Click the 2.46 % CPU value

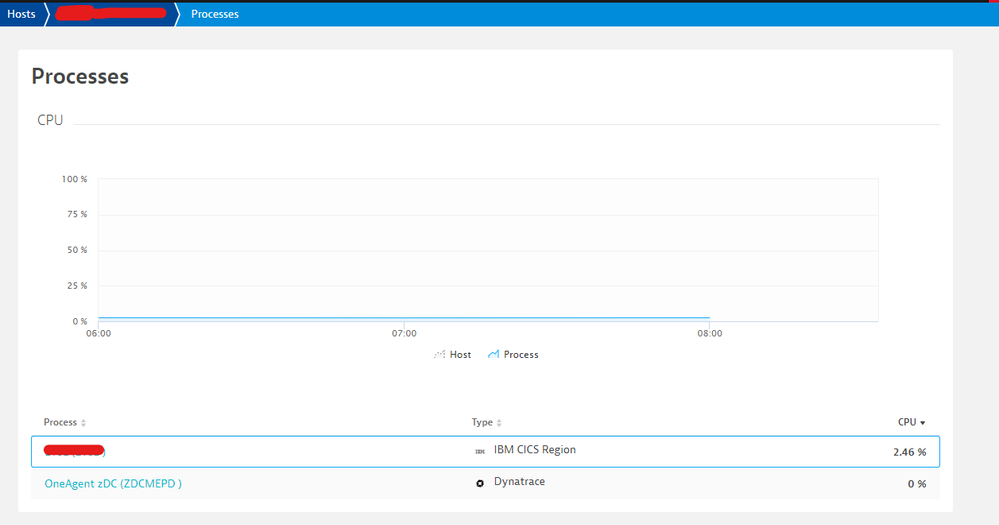coord(909,452)
